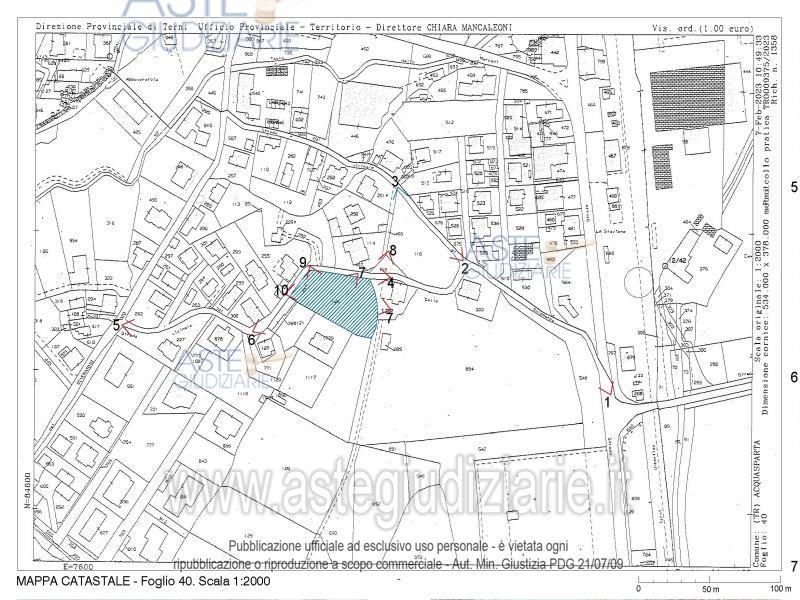Screen dimensions: 800x600
Task: Click photo viewpoint marker number 9
Action: (303, 262)
